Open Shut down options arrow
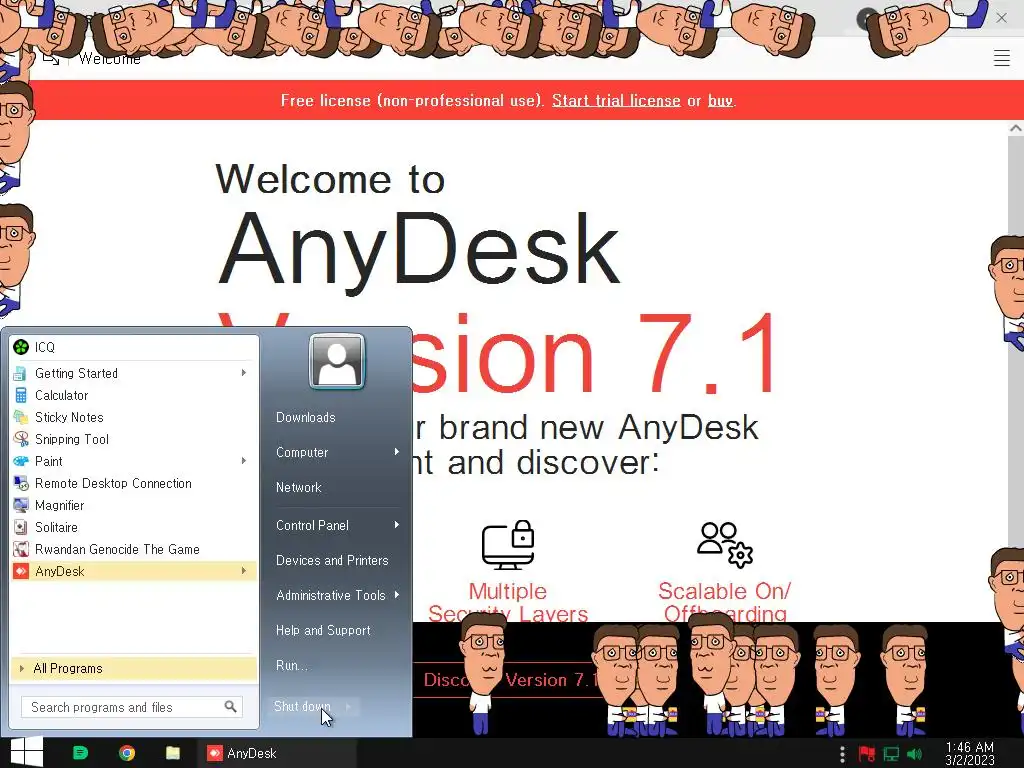 pos(349,707)
